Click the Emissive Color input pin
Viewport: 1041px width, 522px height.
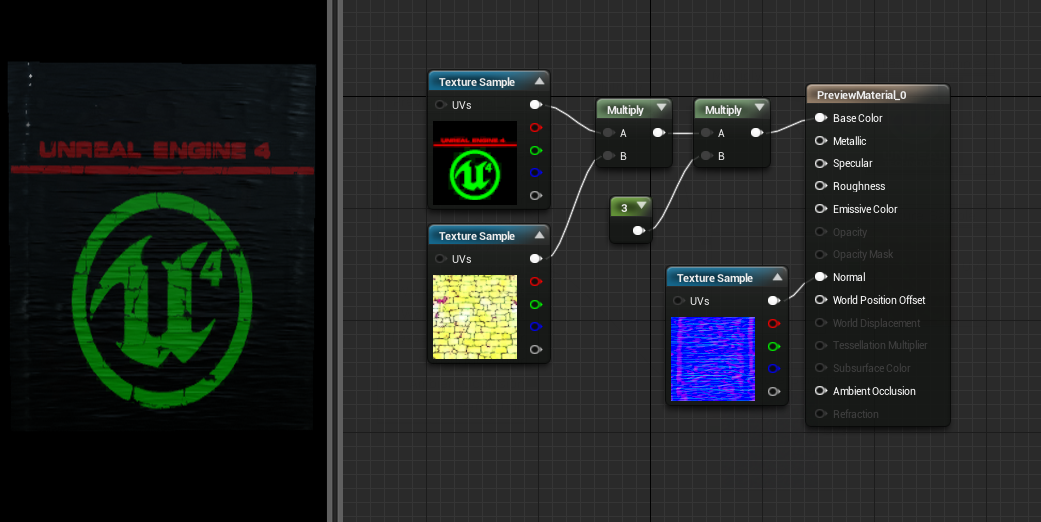pos(821,209)
